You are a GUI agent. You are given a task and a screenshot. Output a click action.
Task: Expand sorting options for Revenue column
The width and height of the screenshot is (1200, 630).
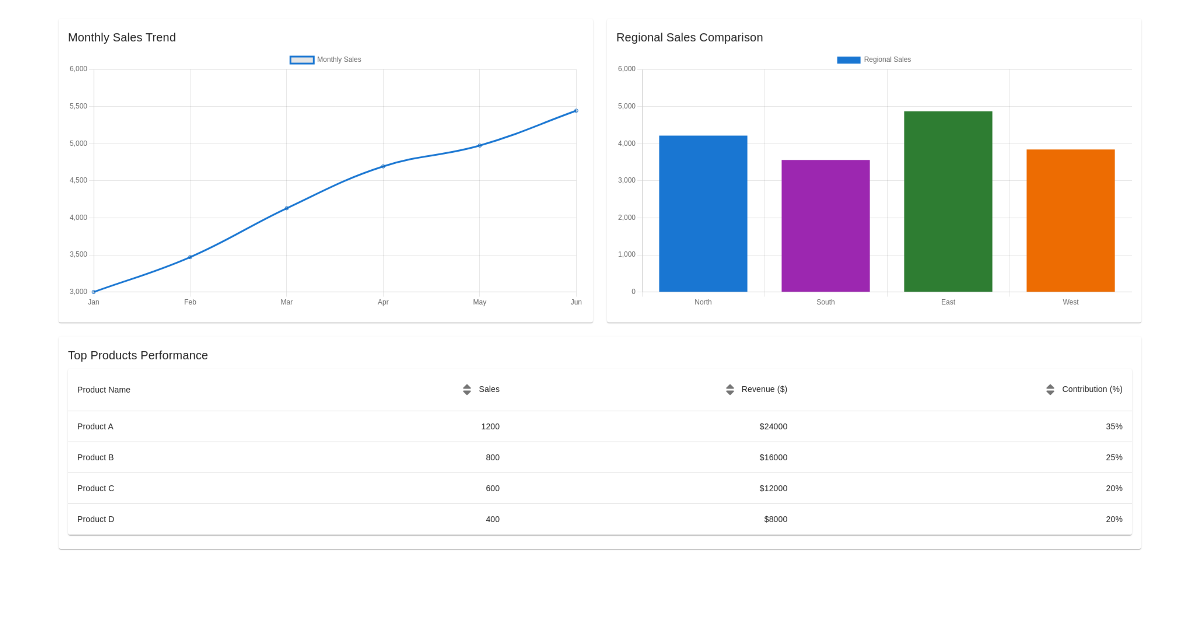[x=729, y=389]
